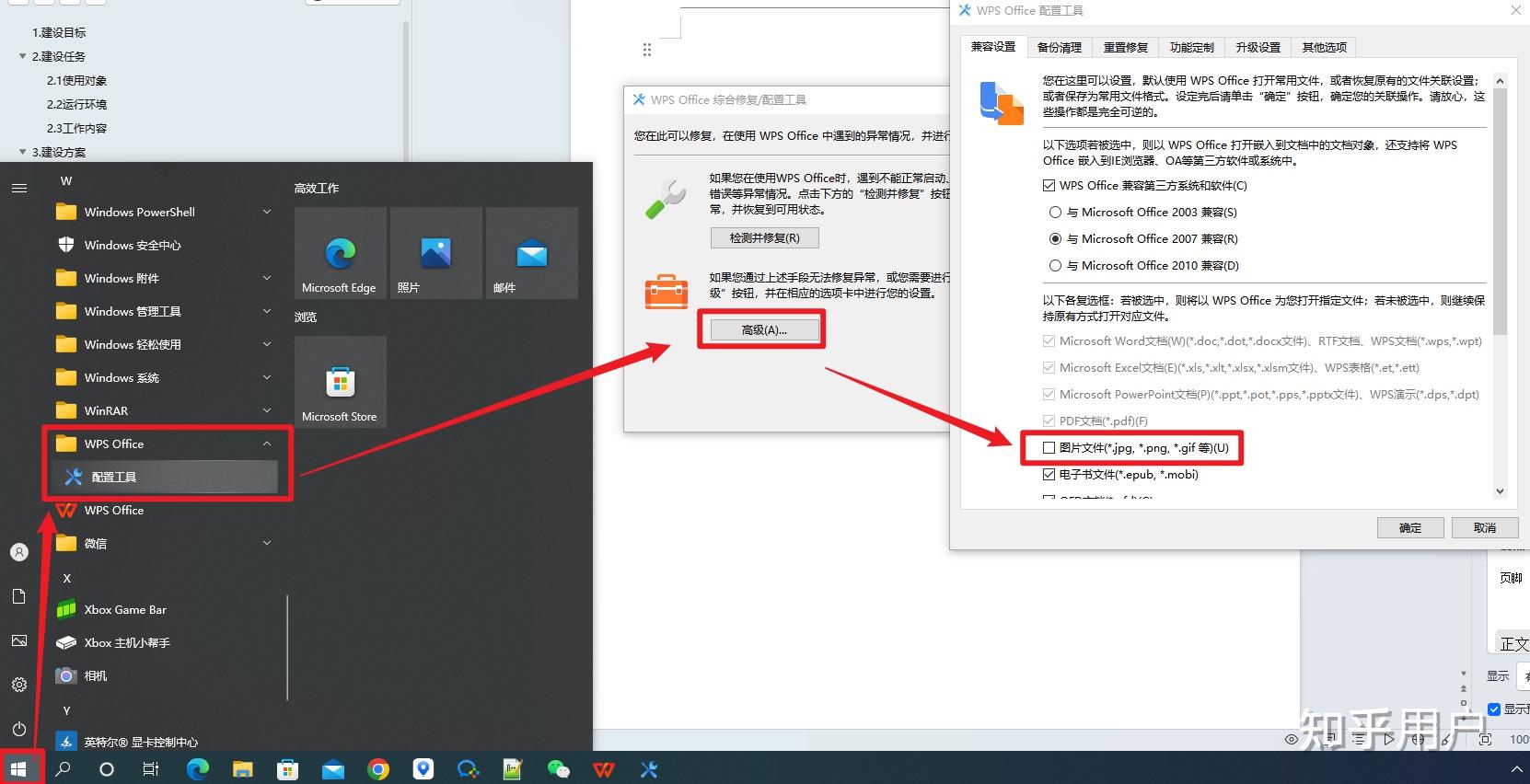The width and height of the screenshot is (1530, 784).
Task: Click the fit-page icon near zoom 100
Action: (1484, 739)
